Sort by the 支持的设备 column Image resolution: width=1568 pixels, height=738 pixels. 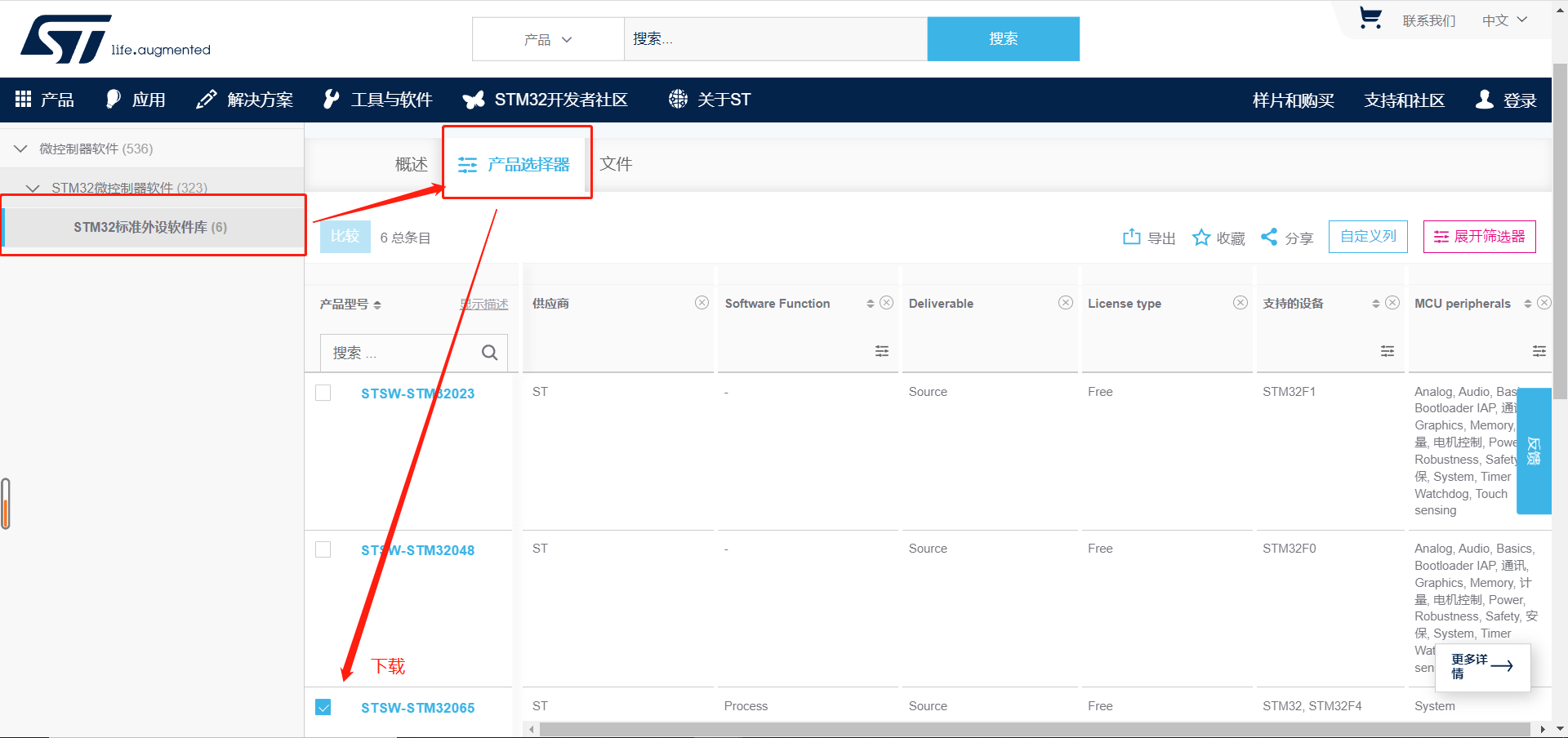click(1376, 304)
